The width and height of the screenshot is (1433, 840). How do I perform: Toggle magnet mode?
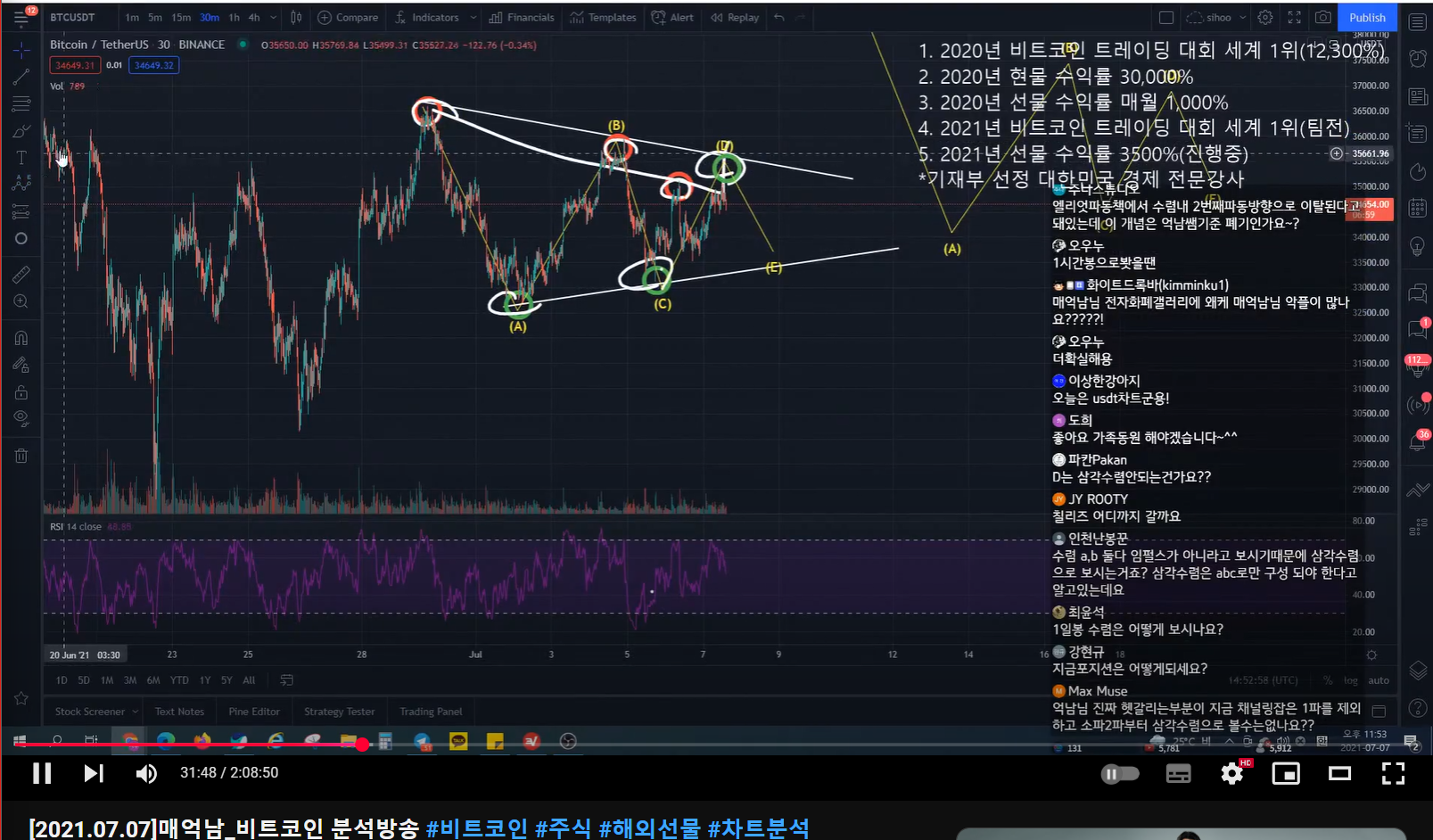(21, 338)
